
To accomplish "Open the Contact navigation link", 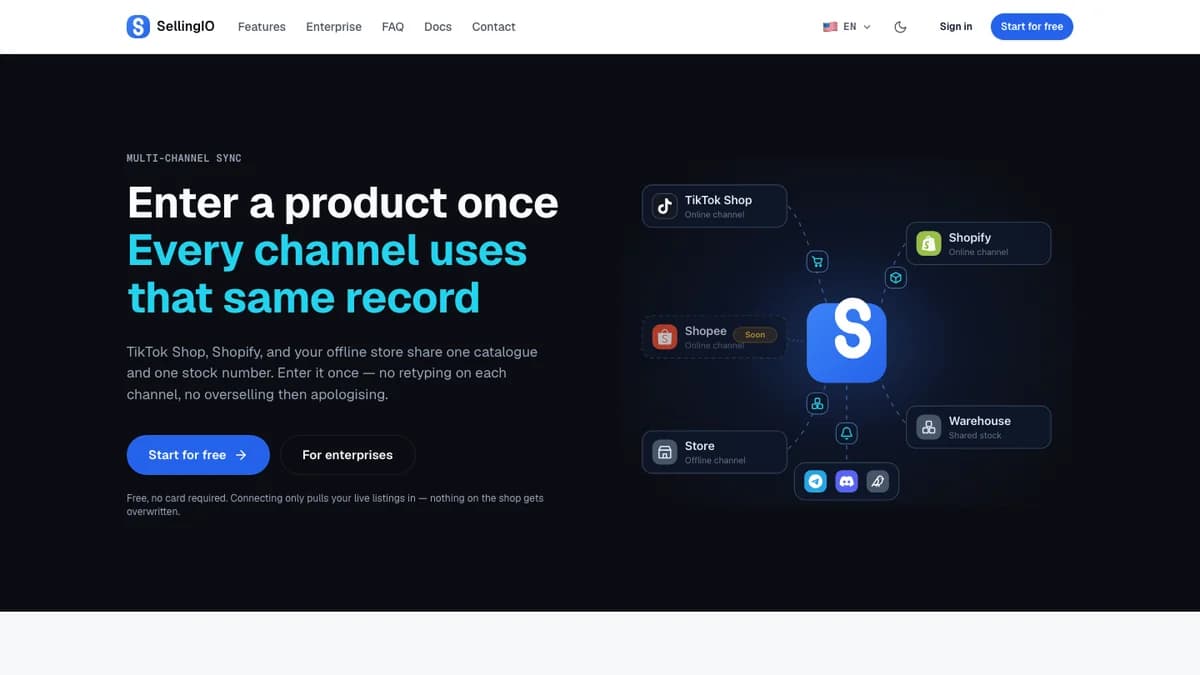I will [494, 27].
